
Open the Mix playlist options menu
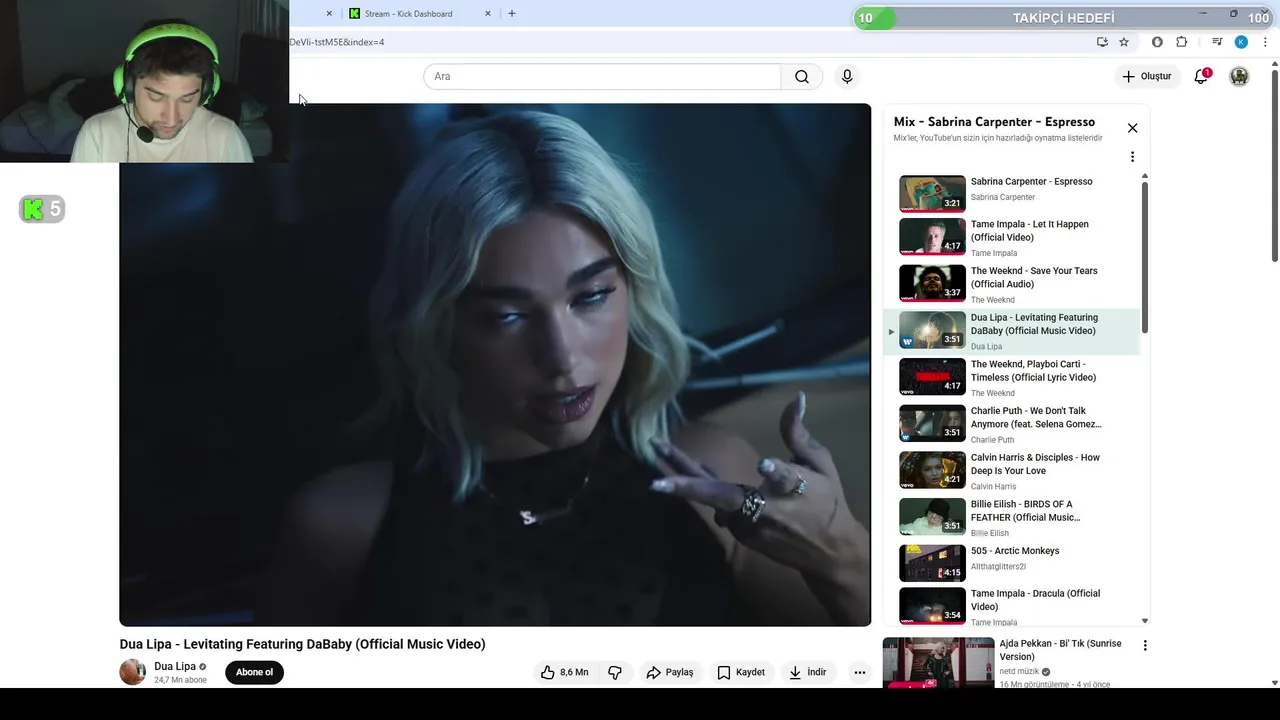[1132, 157]
